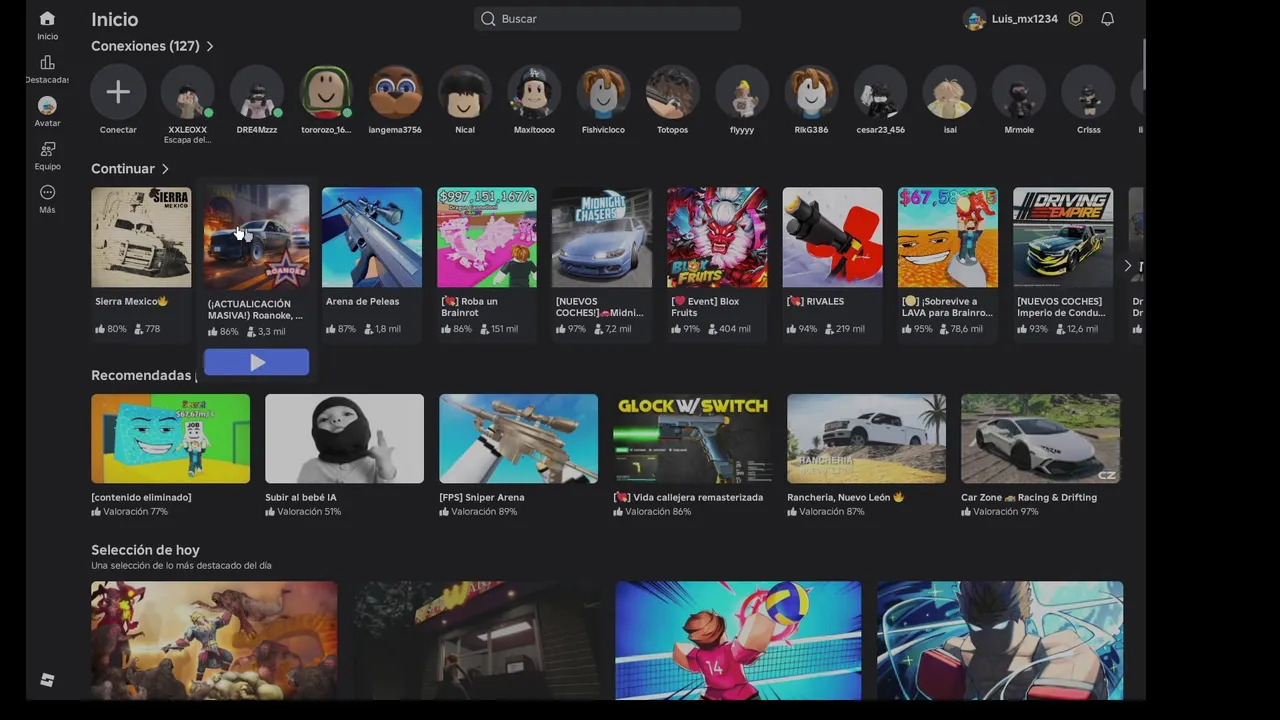Click the Selección de hoy heading

(x=145, y=550)
